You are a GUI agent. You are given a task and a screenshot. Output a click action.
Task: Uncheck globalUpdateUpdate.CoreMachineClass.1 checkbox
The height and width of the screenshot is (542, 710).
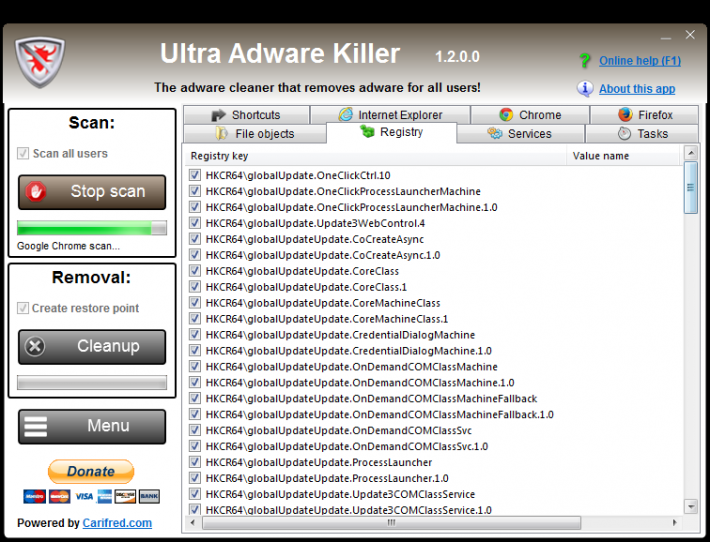click(195, 318)
